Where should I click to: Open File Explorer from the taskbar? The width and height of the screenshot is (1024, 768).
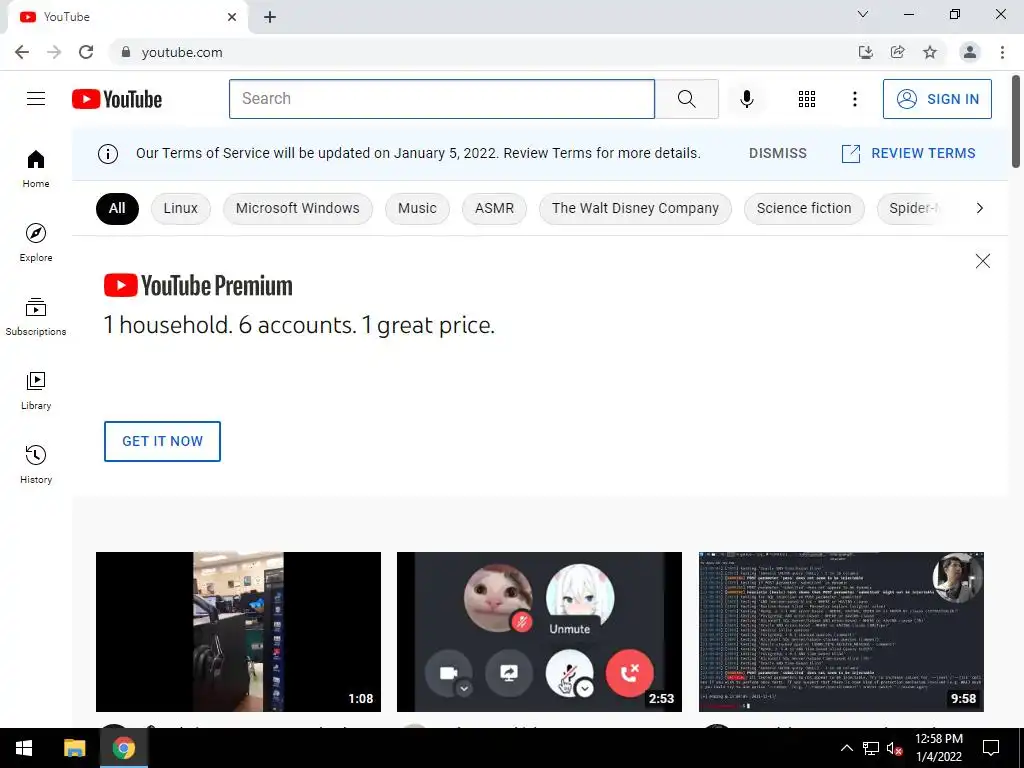(x=74, y=748)
